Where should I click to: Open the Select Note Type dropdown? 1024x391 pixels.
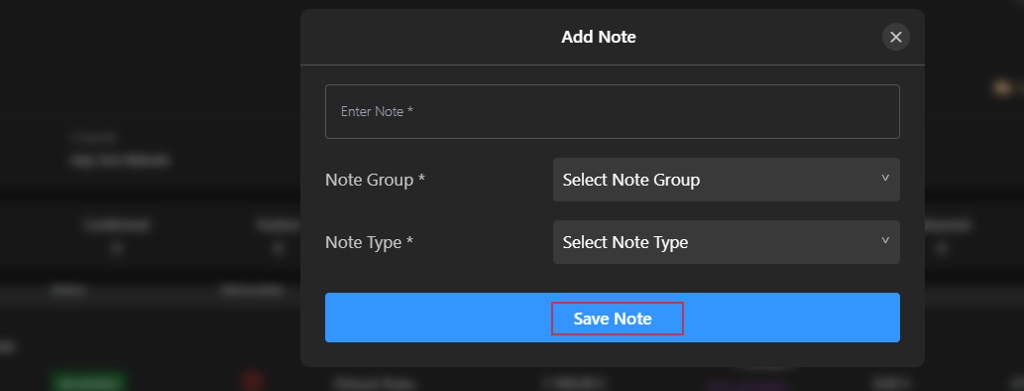[726, 242]
